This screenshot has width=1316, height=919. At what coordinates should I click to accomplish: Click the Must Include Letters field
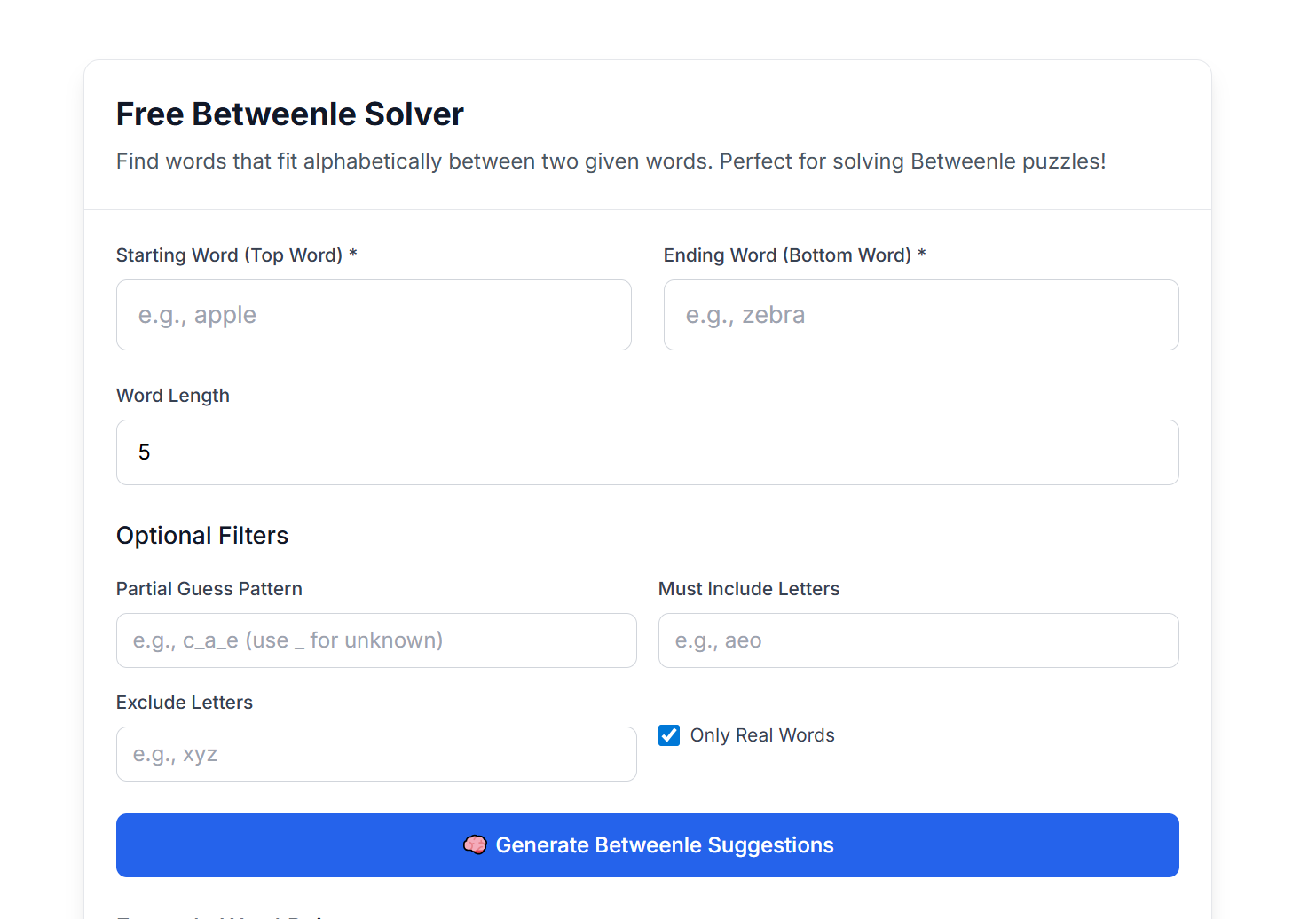(x=918, y=640)
